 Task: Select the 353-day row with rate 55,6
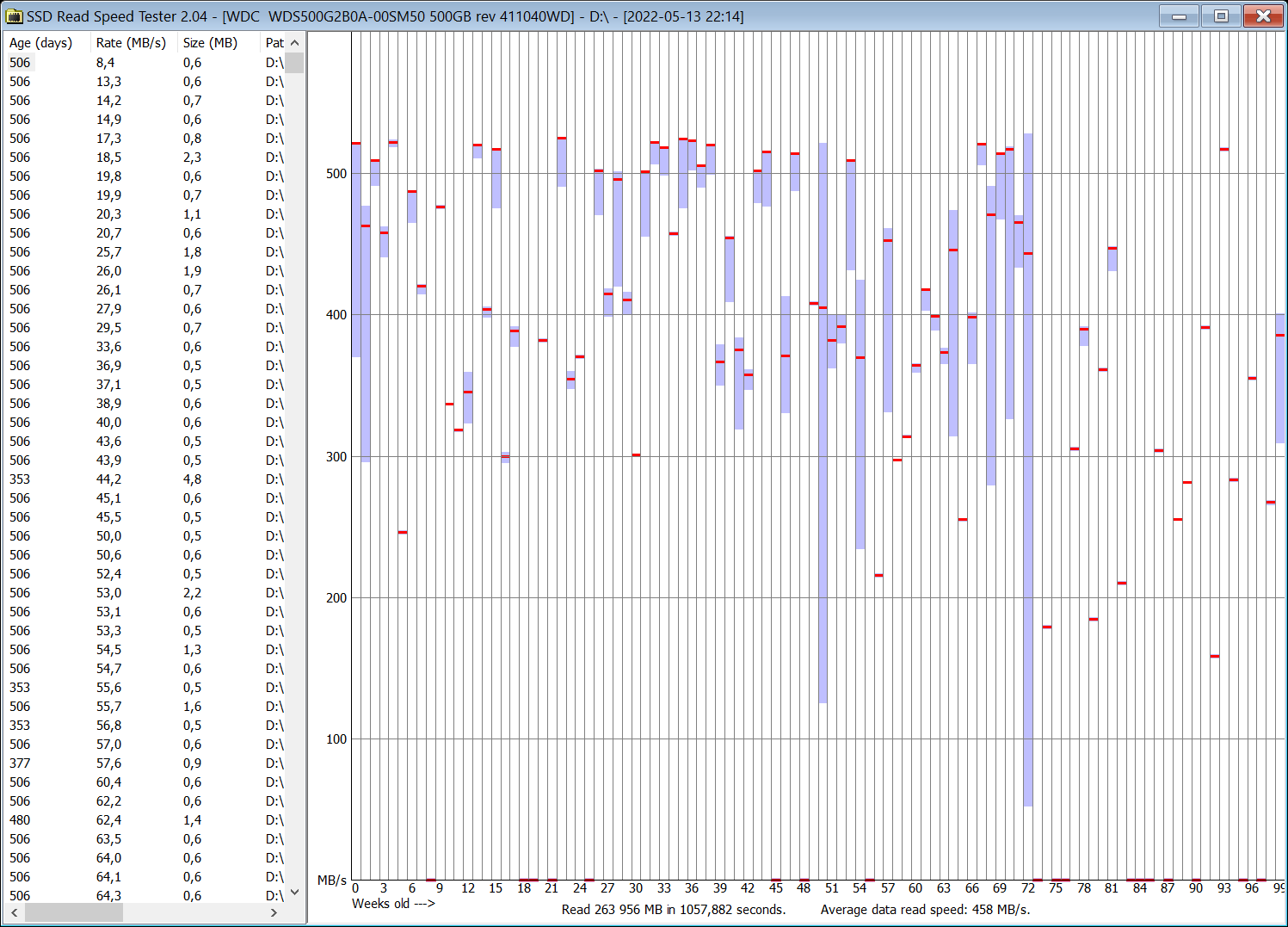click(145, 688)
